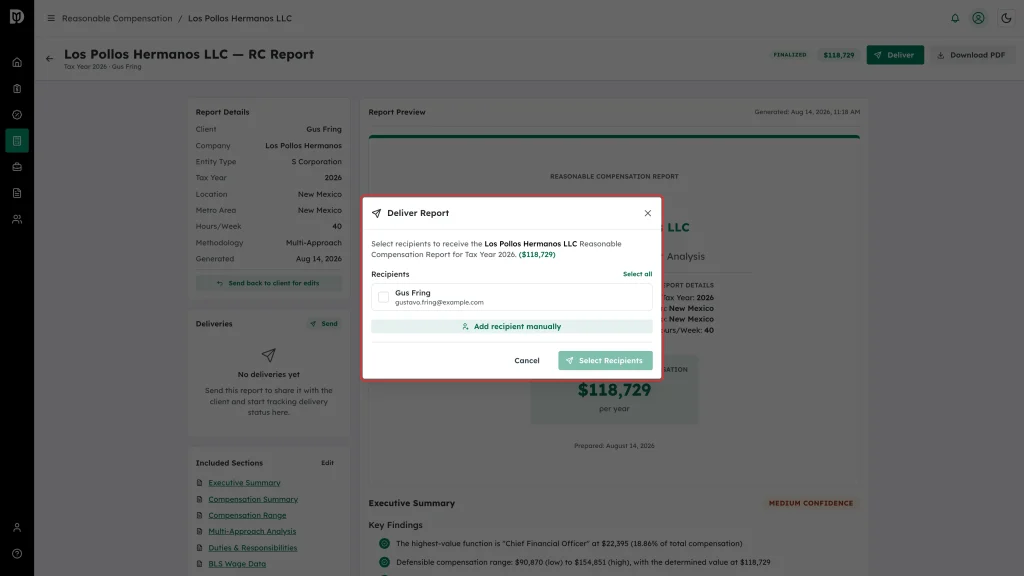1024x576 pixels.
Task: Open the account sidebar icon near the bottom
Action: [x=17, y=528]
